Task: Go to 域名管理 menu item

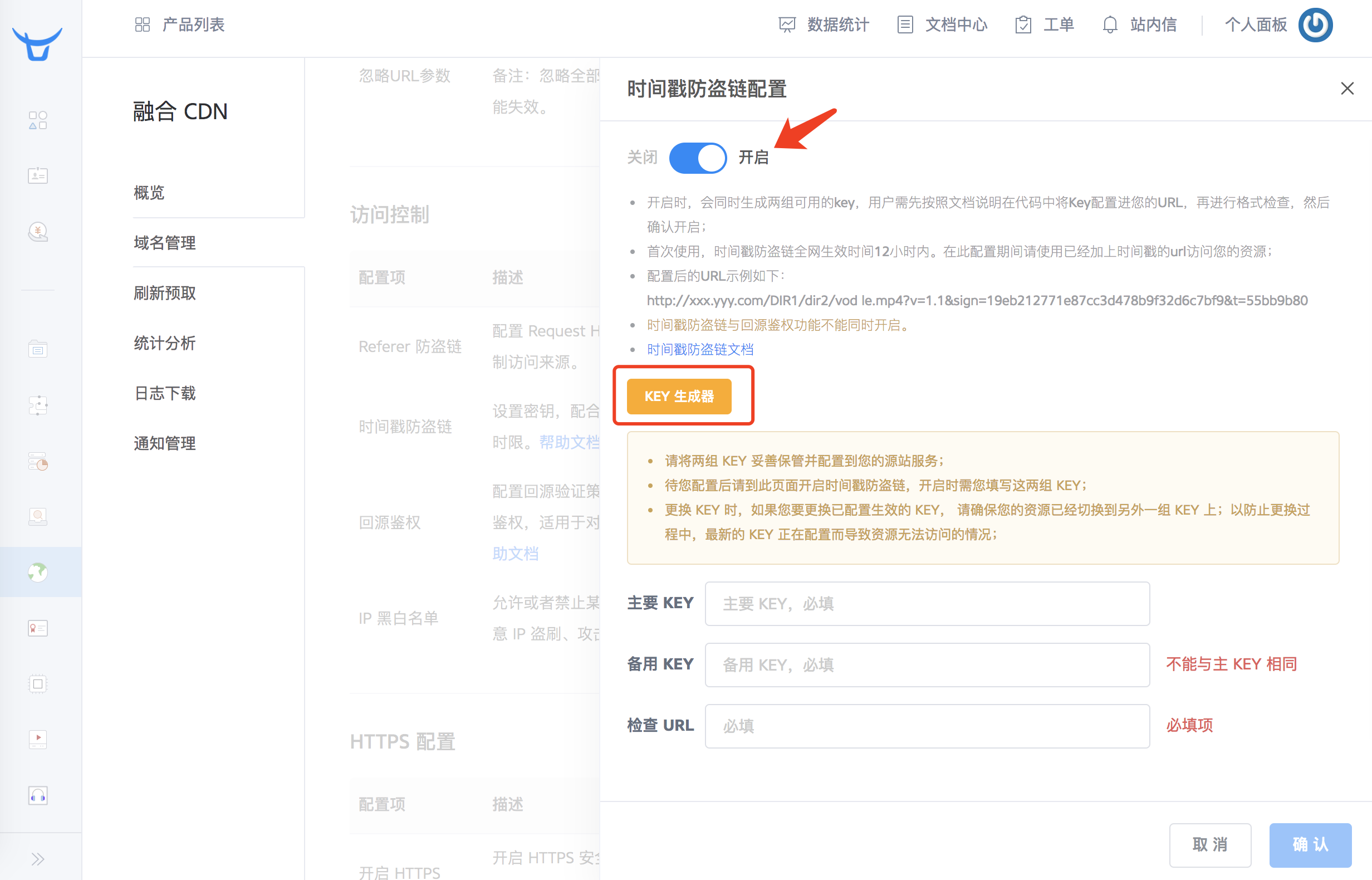Action: (x=164, y=243)
